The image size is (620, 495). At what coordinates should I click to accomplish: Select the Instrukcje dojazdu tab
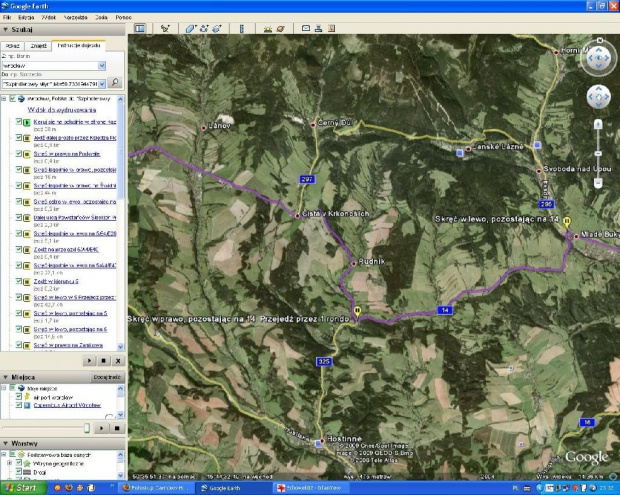[x=79, y=45]
